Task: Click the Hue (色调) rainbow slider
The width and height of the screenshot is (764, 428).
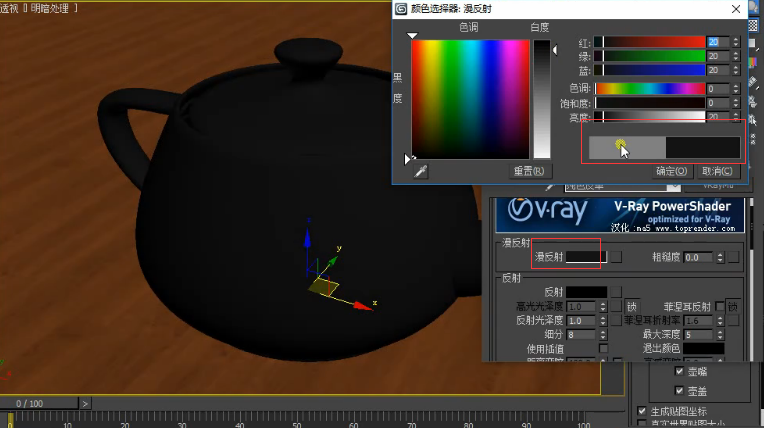Action: [x=650, y=89]
